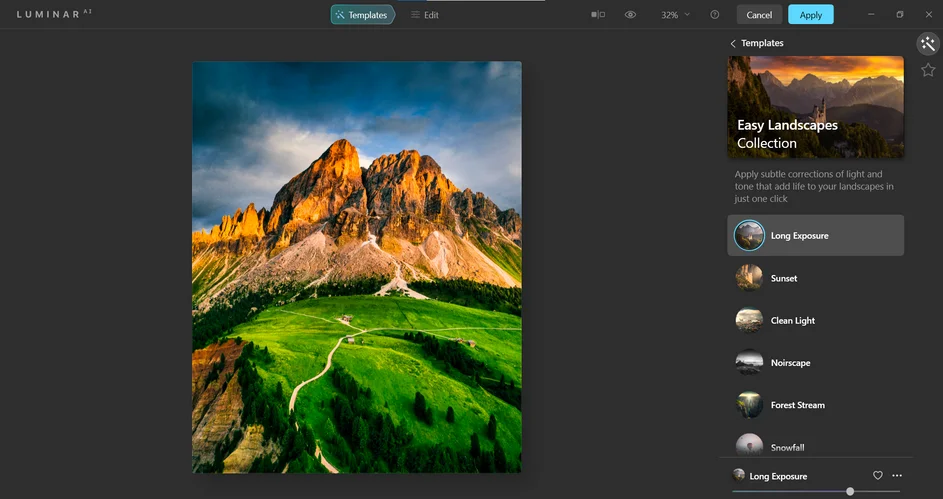
Task: Open the three-dot more options menu
Action: [897, 476]
